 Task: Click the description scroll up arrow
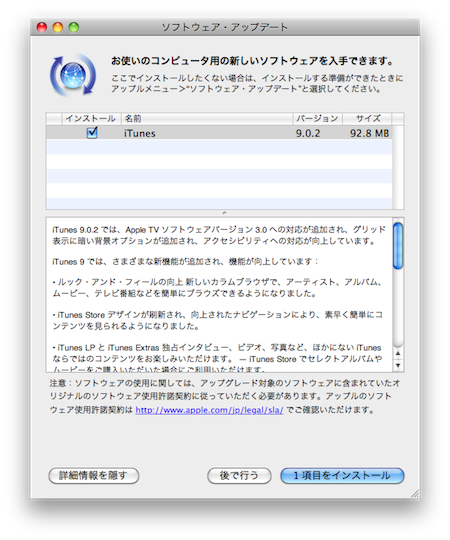point(398,353)
